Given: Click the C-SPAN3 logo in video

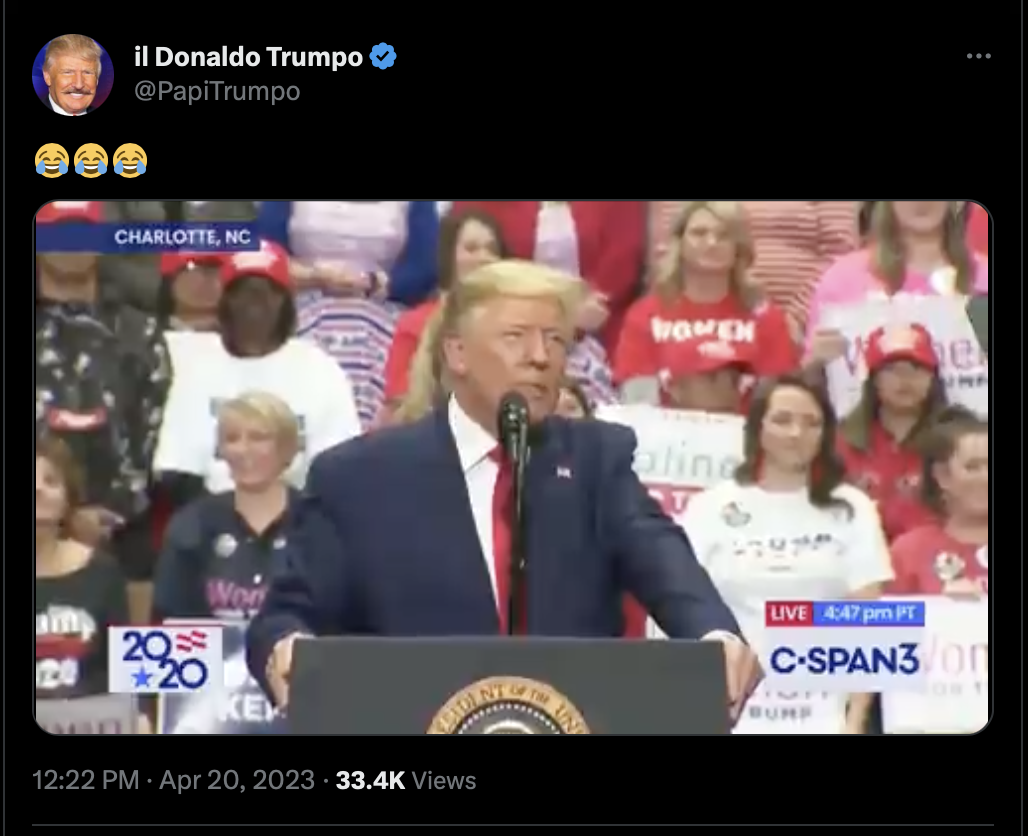Looking at the screenshot, I should pyautogui.click(x=844, y=659).
